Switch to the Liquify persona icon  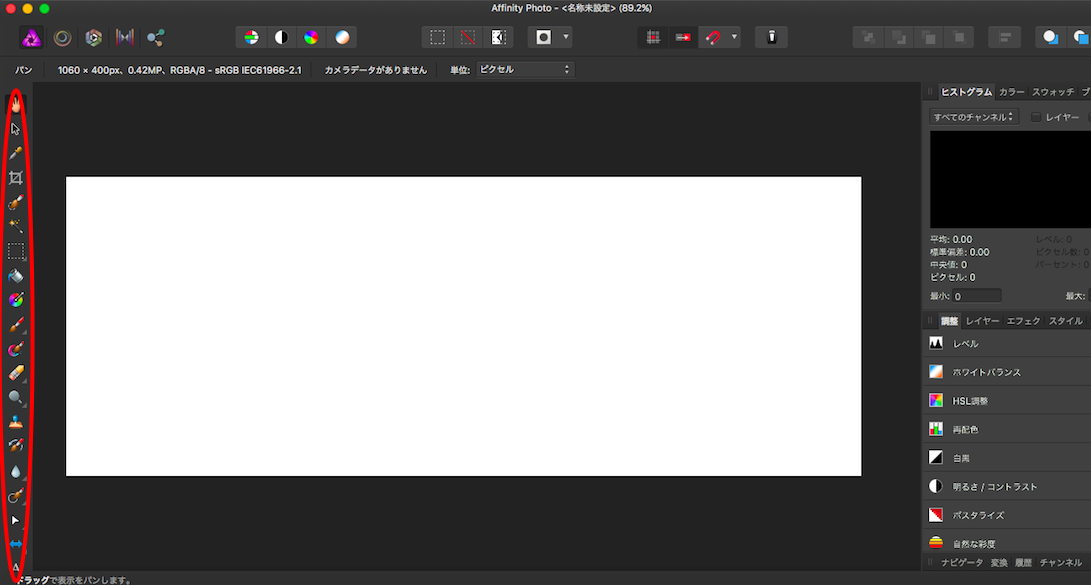[62, 38]
